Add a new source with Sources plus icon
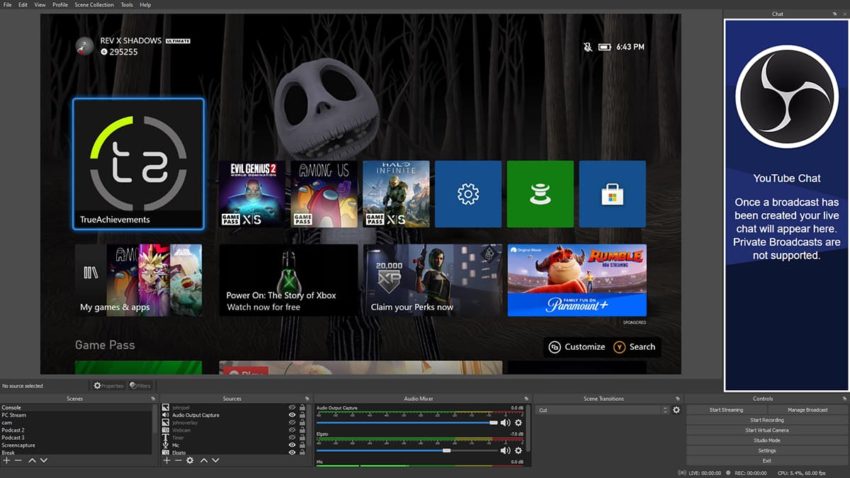Image resolution: width=850 pixels, height=478 pixels. (x=166, y=461)
